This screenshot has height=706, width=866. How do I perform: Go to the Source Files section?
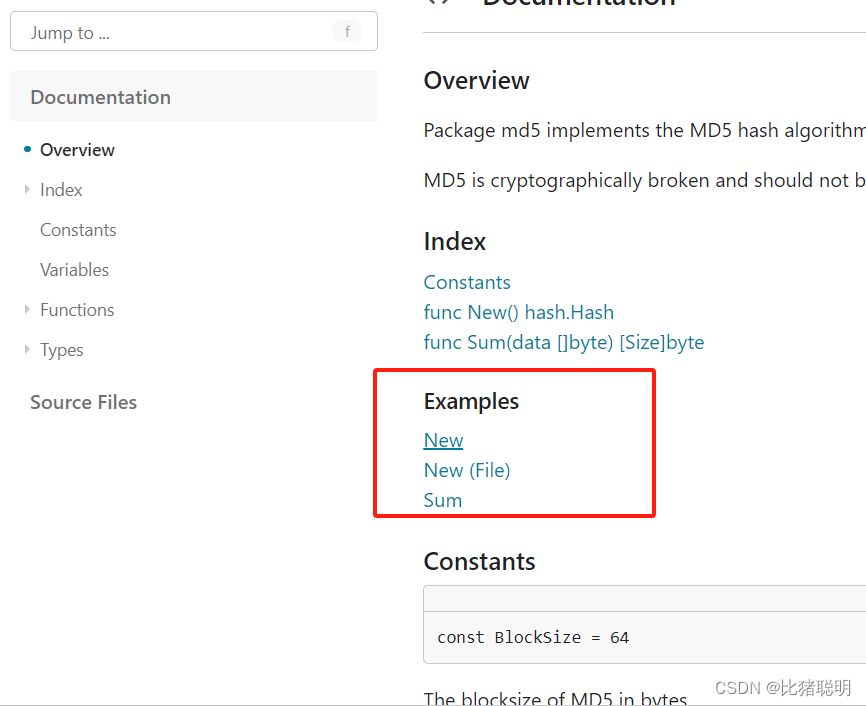(83, 402)
